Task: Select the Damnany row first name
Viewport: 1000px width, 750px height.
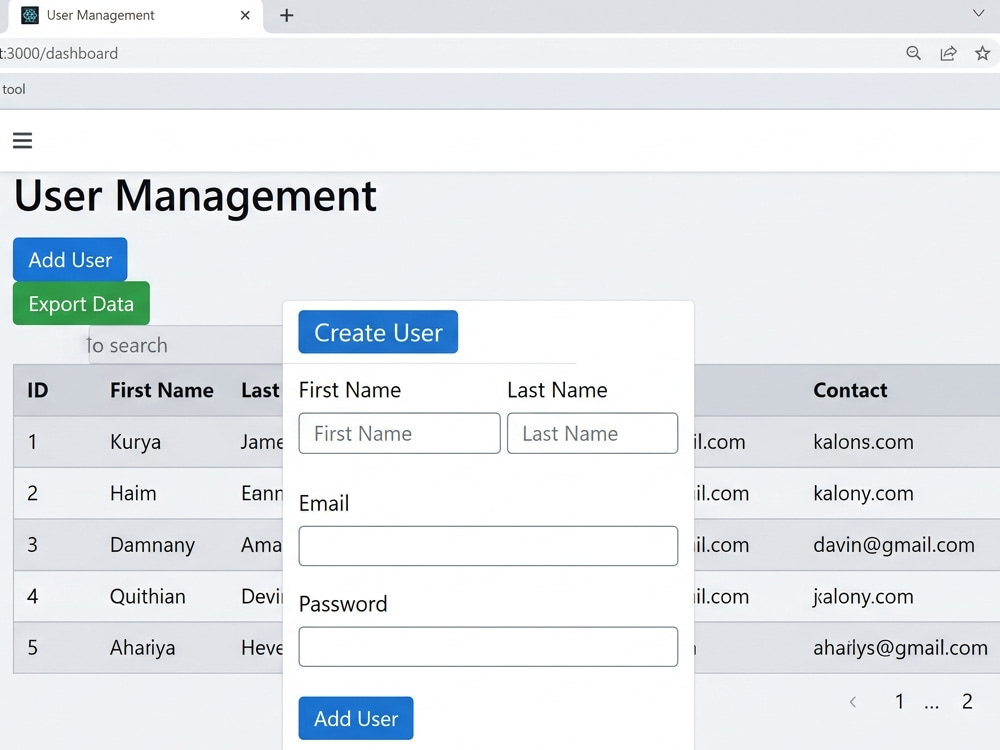Action: [152, 545]
